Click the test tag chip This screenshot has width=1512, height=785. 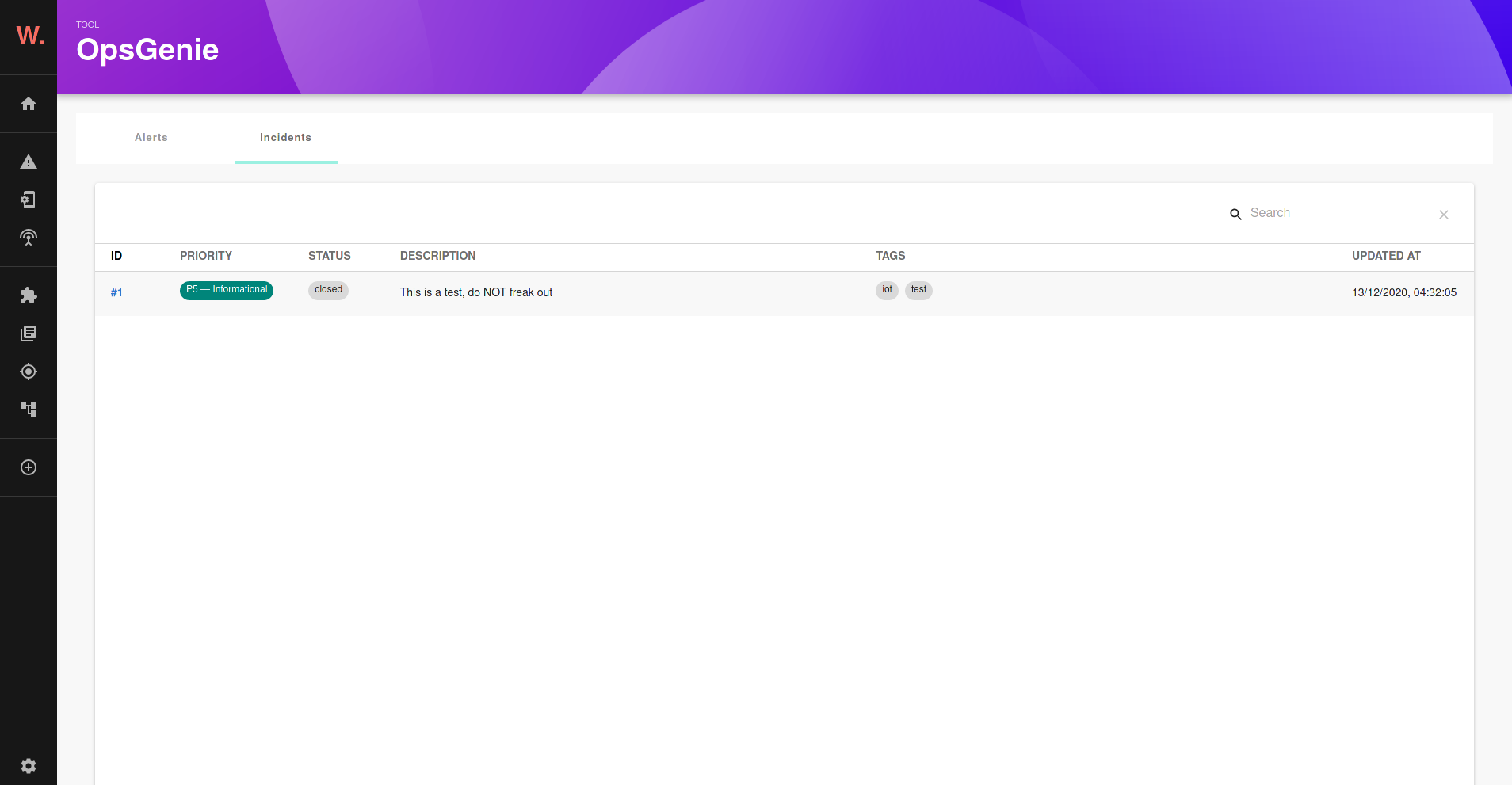pyautogui.click(x=918, y=290)
